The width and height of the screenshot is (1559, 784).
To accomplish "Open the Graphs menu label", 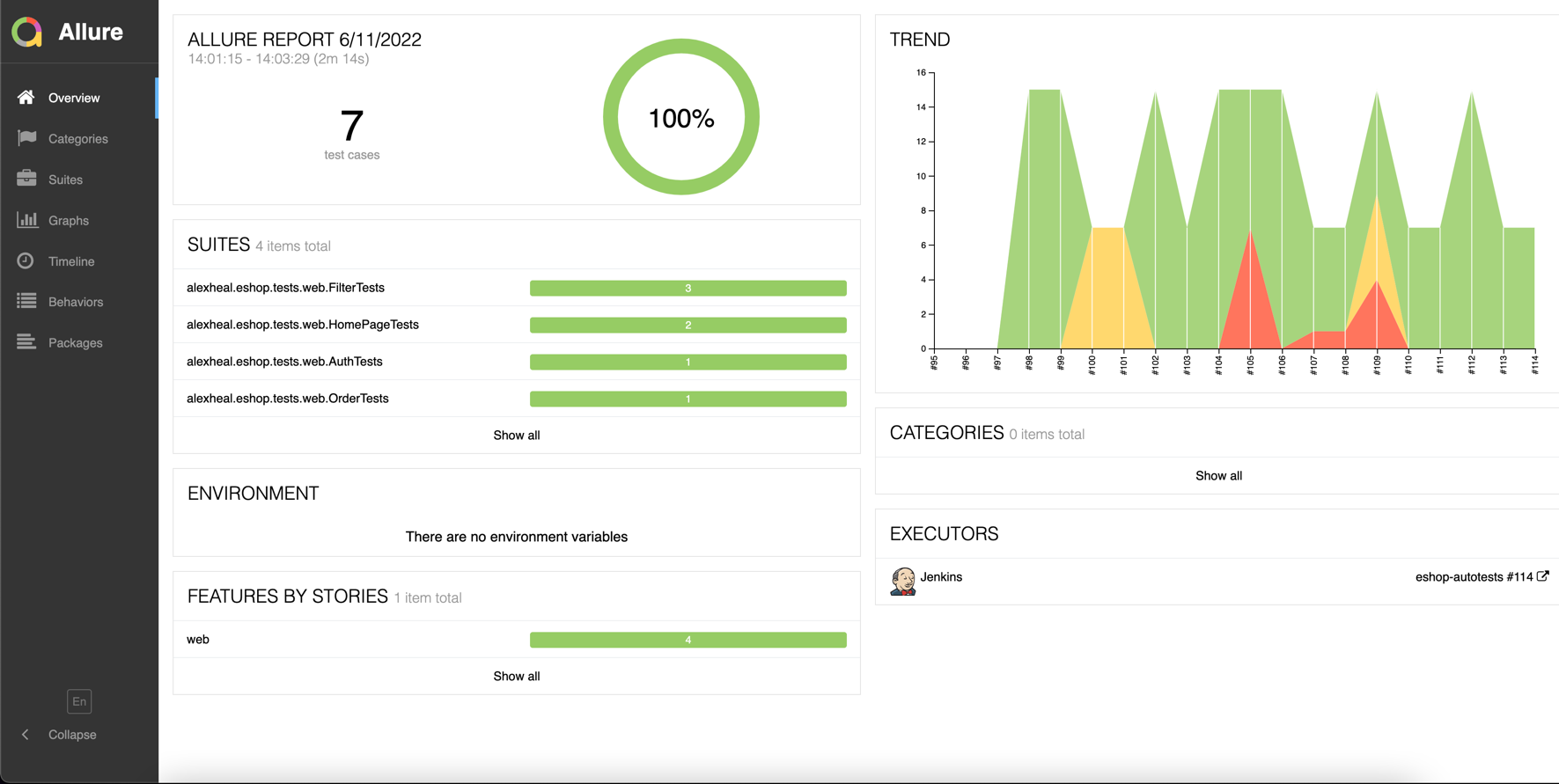I will click(69, 221).
